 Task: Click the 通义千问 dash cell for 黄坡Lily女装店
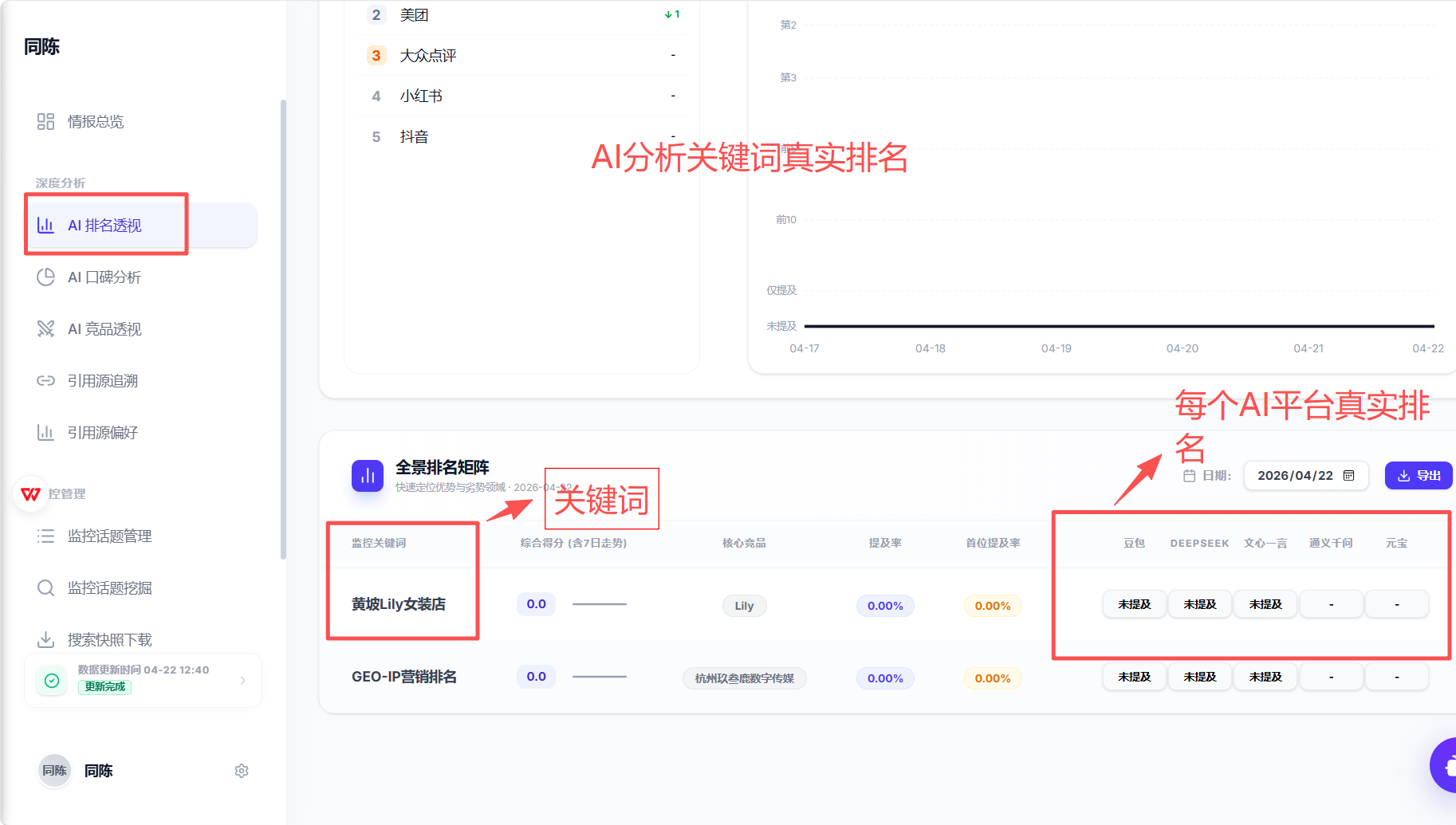[1331, 605]
